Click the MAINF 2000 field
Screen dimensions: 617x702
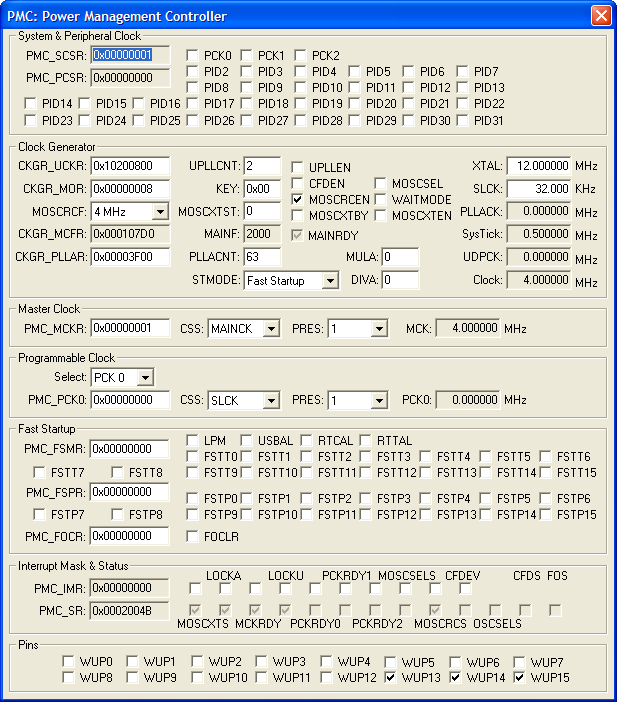tap(262, 234)
